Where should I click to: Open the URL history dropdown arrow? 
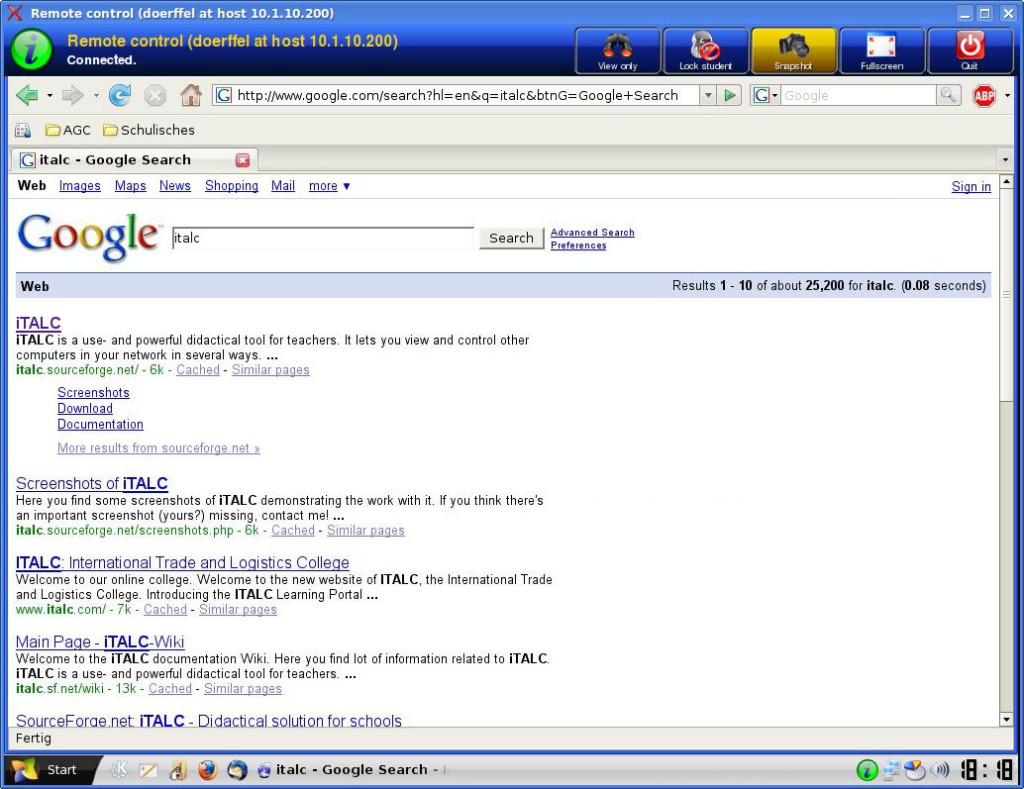708,96
